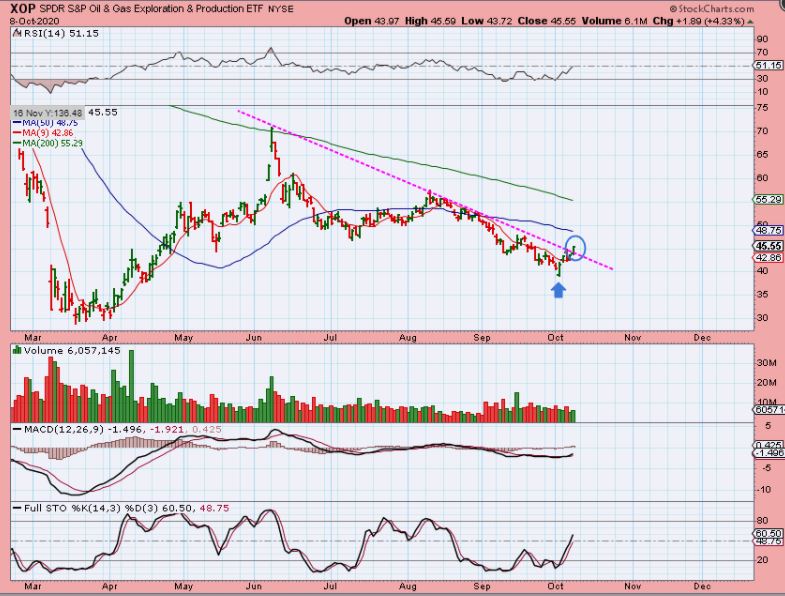Click the Volume 6.1M header value
This screenshot has width=785, height=596.
click(615, 21)
